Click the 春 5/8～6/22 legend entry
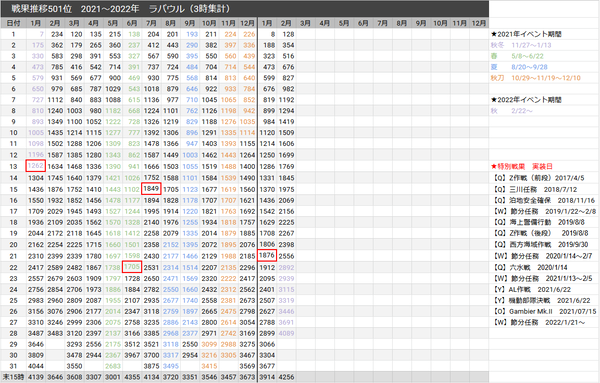Viewport: 600px width, 383px height. tap(517, 56)
